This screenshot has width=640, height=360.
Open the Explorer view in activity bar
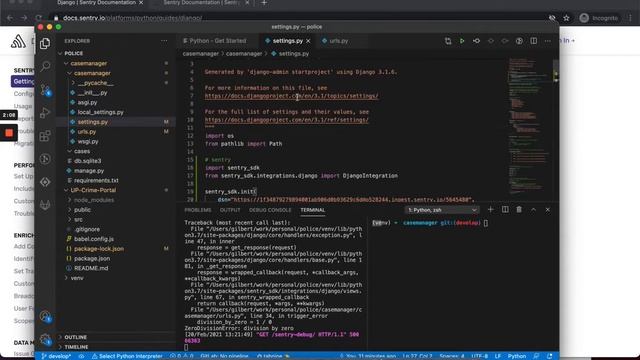pos(45,43)
